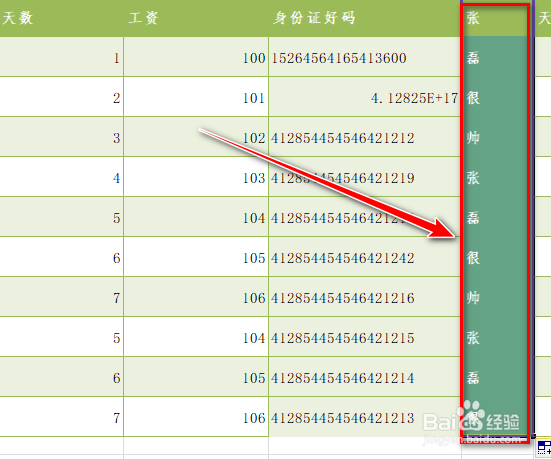Select 张 in the row with salary 103

(x=498, y=177)
